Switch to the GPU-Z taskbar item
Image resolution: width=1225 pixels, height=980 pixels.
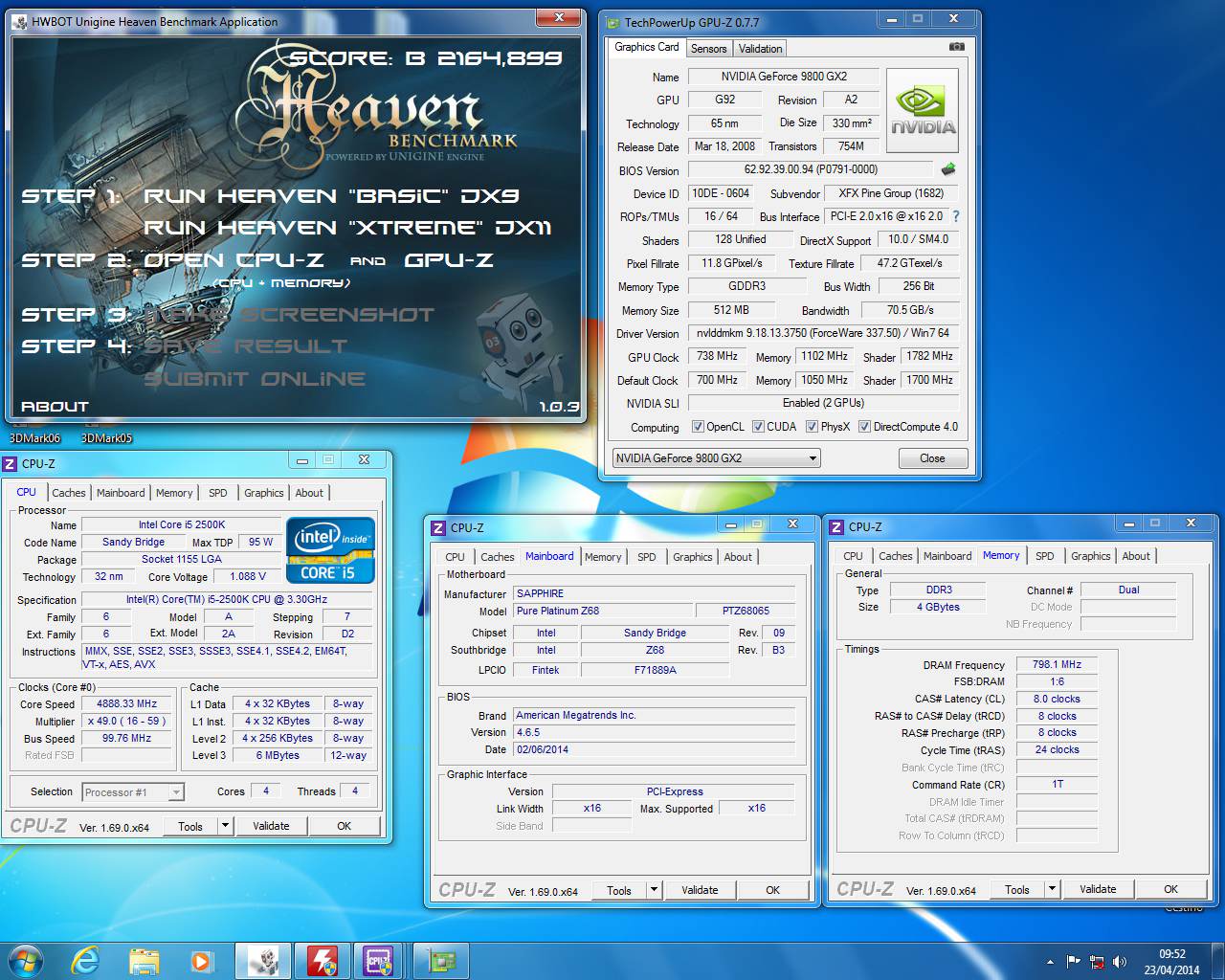click(x=440, y=961)
